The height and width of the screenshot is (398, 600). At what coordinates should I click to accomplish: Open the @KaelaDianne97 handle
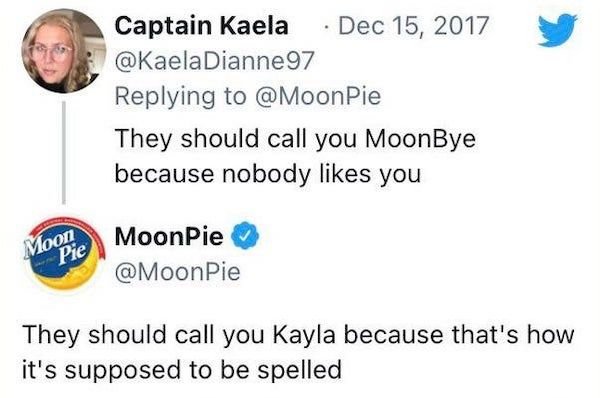click(x=215, y=60)
